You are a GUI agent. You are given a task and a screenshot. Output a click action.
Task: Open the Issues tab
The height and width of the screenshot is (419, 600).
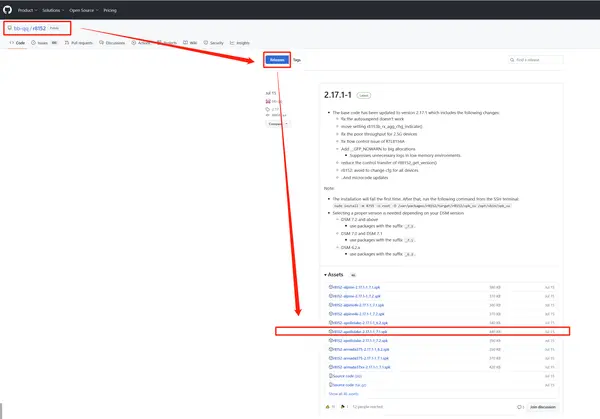pyautogui.click(x=44, y=43)
